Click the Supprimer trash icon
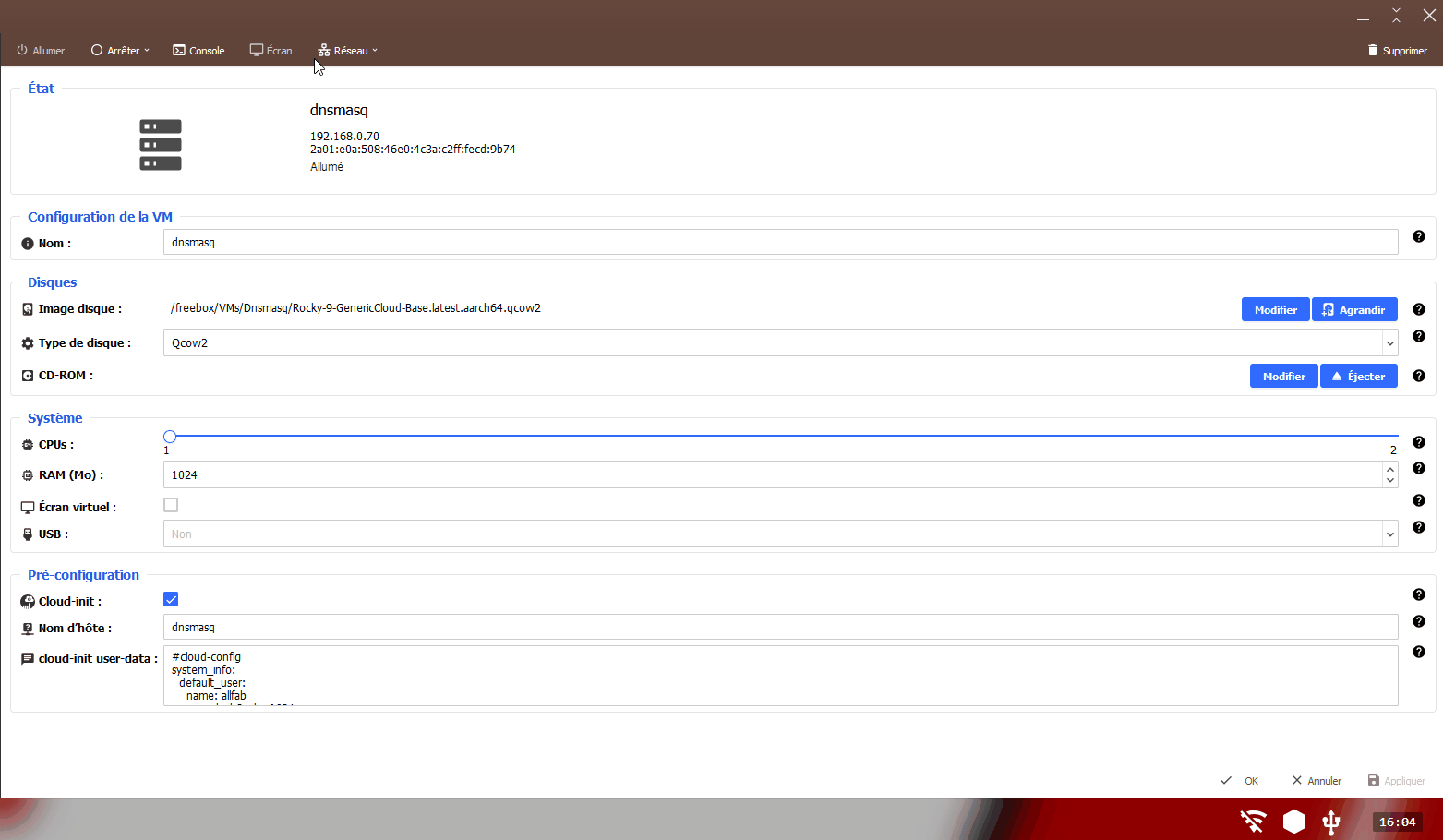The height and width of the screenshot is (840, 1443). (1373, 50)
